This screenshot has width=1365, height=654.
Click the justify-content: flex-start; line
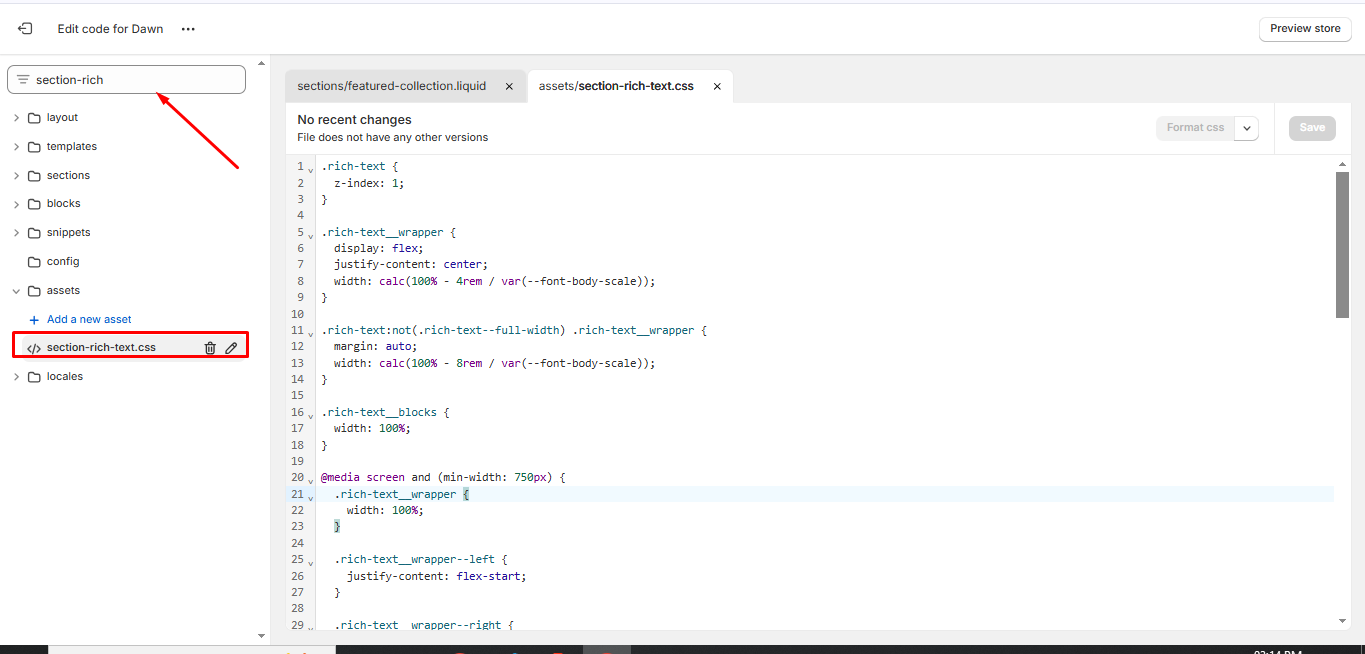coord(436,576)
